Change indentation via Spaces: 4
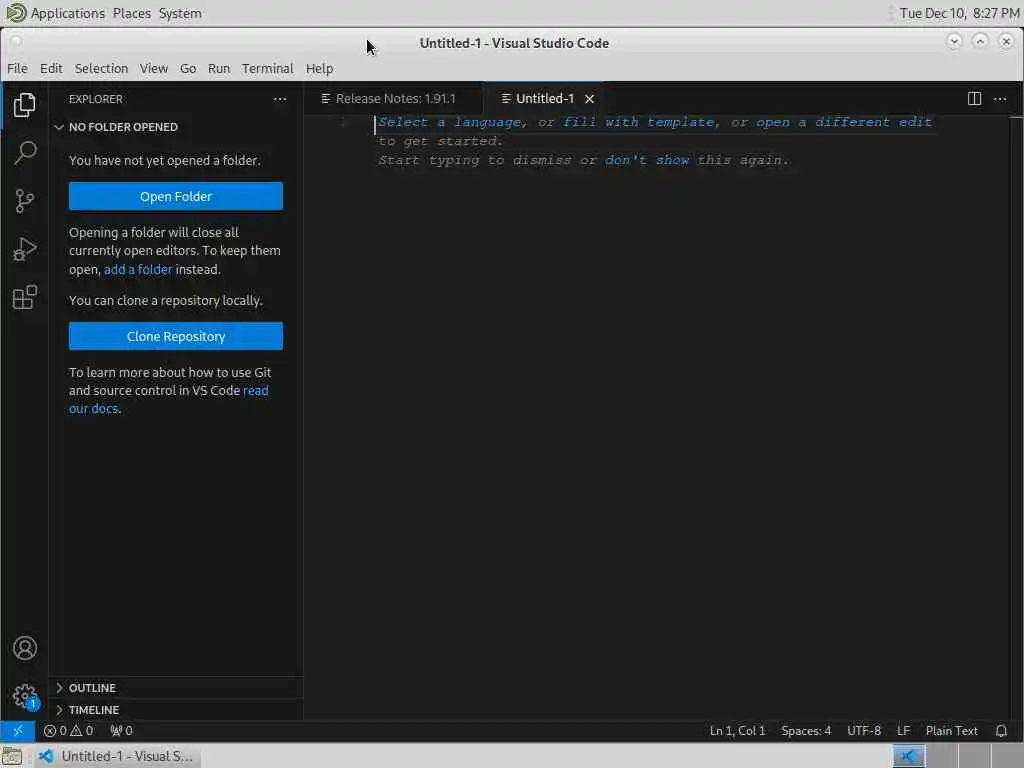 tap(806, 731)
